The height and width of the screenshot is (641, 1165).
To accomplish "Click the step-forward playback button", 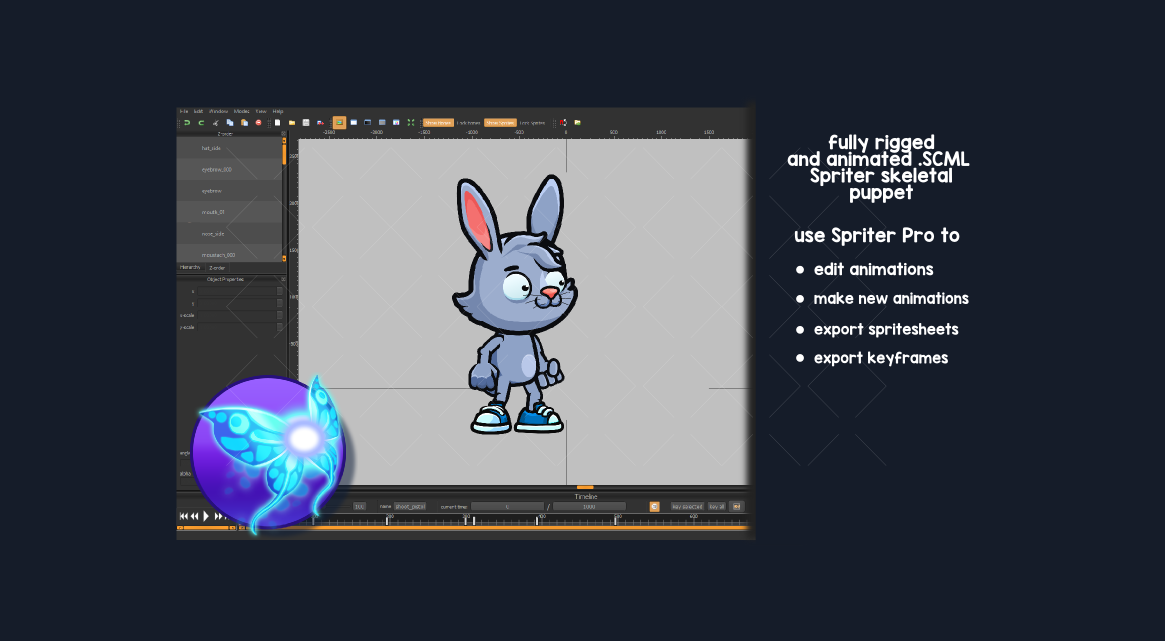I will (218, 516).
